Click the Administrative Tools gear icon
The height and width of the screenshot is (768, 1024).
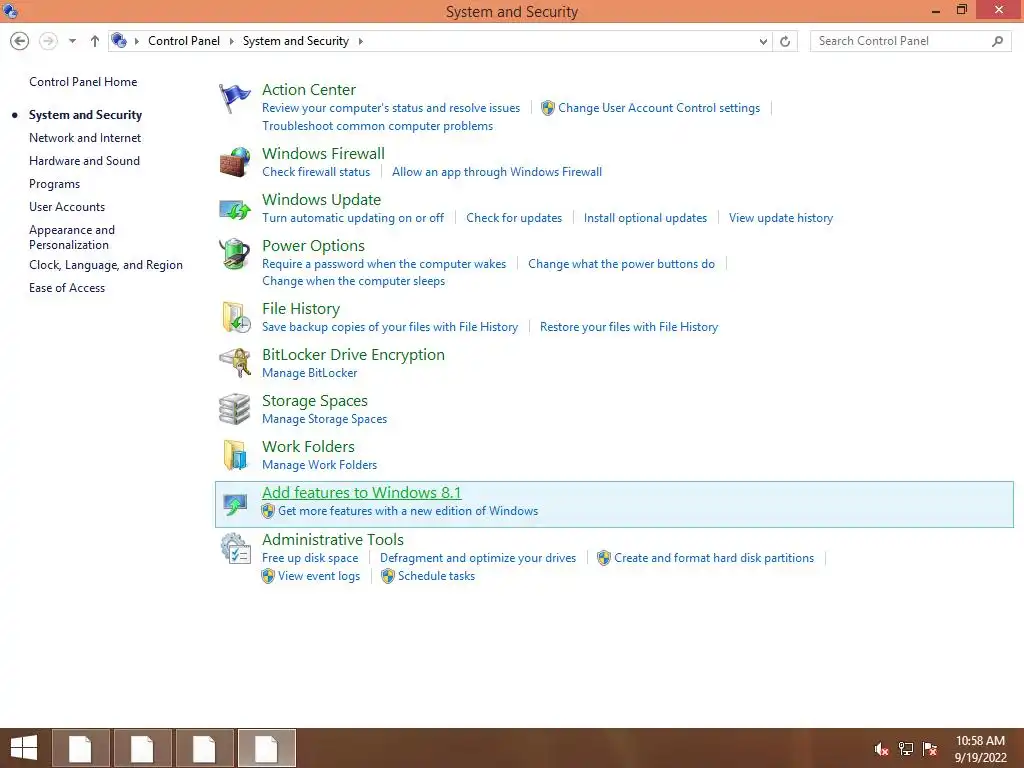tap(234, 549)
